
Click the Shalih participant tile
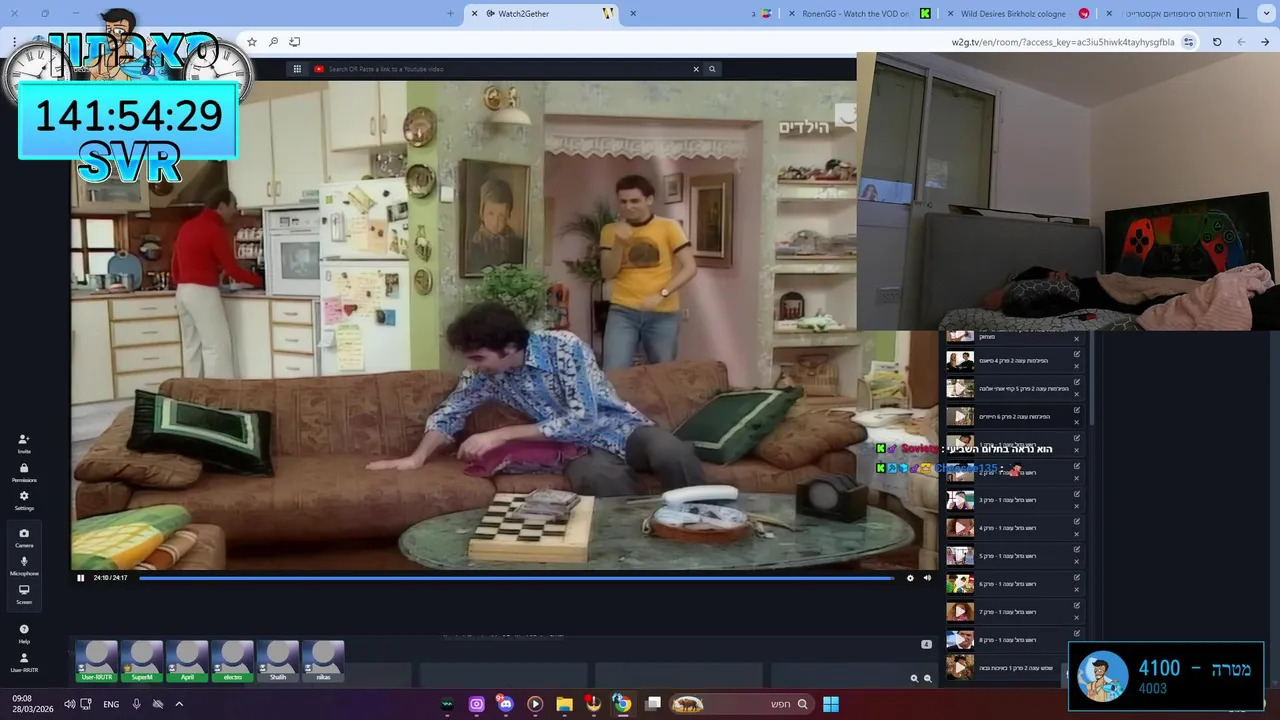click(278, 661)
